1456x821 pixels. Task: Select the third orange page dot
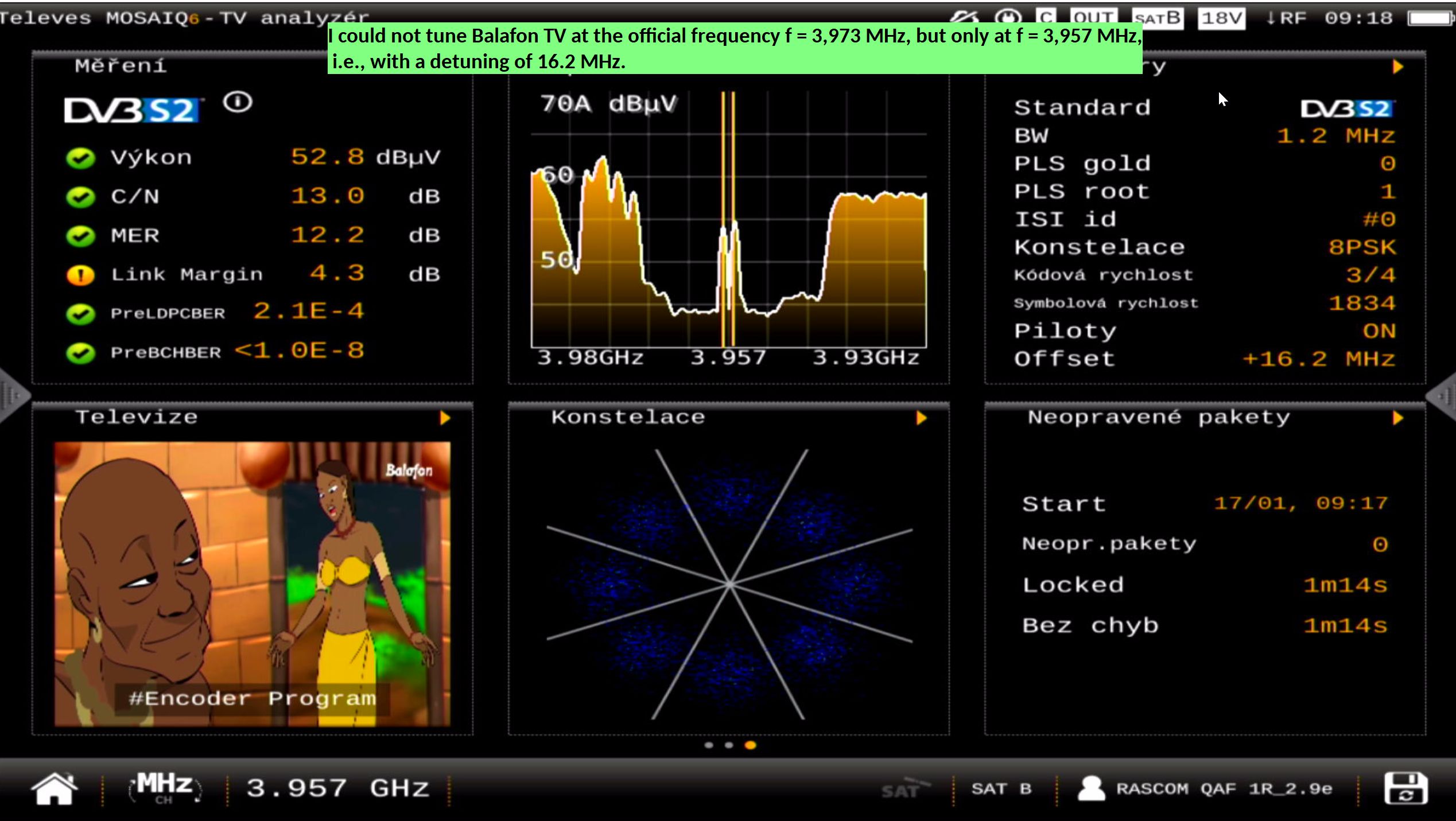(750, 745)
